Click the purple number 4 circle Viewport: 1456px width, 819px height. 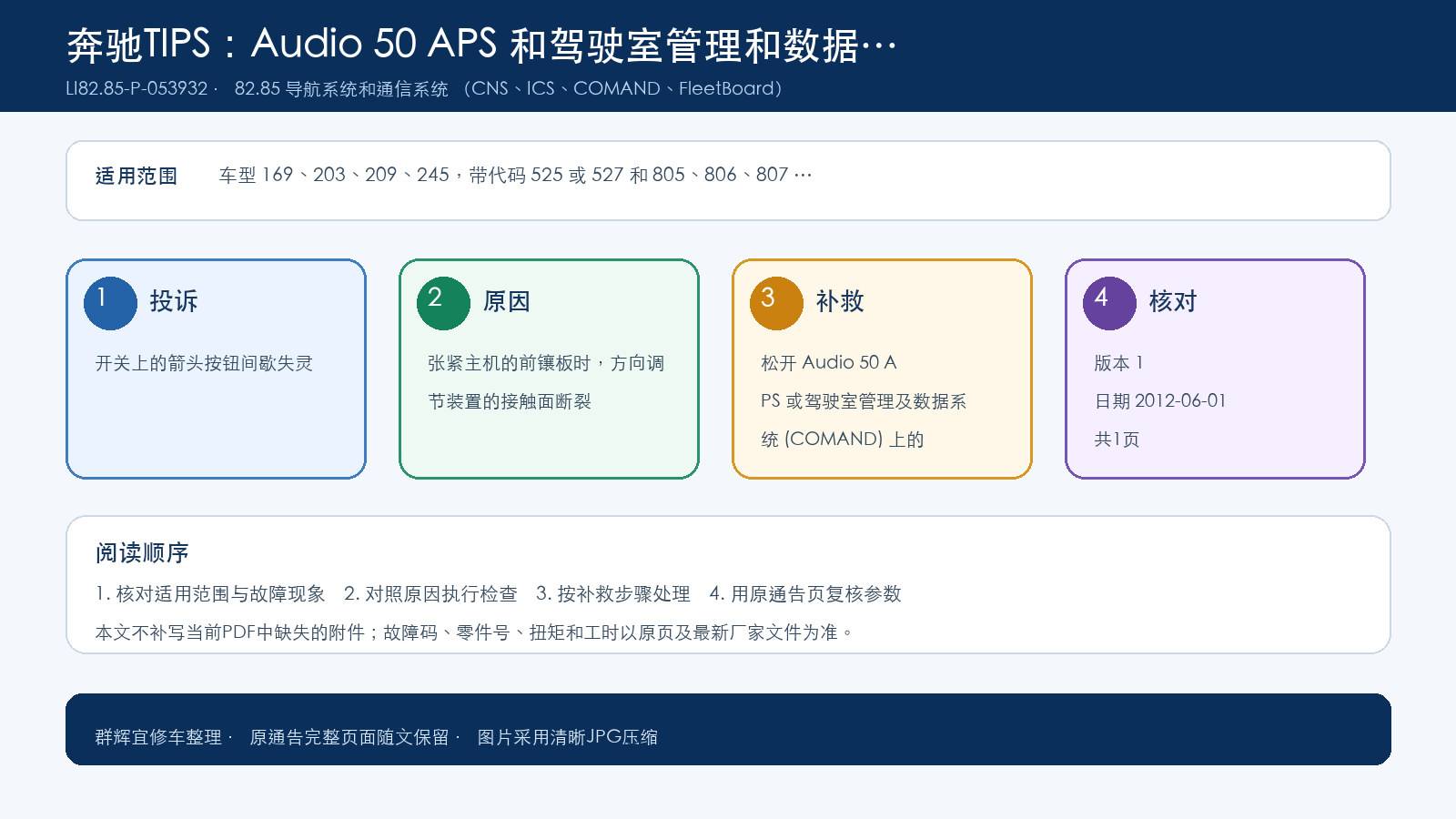point(1109,303)
